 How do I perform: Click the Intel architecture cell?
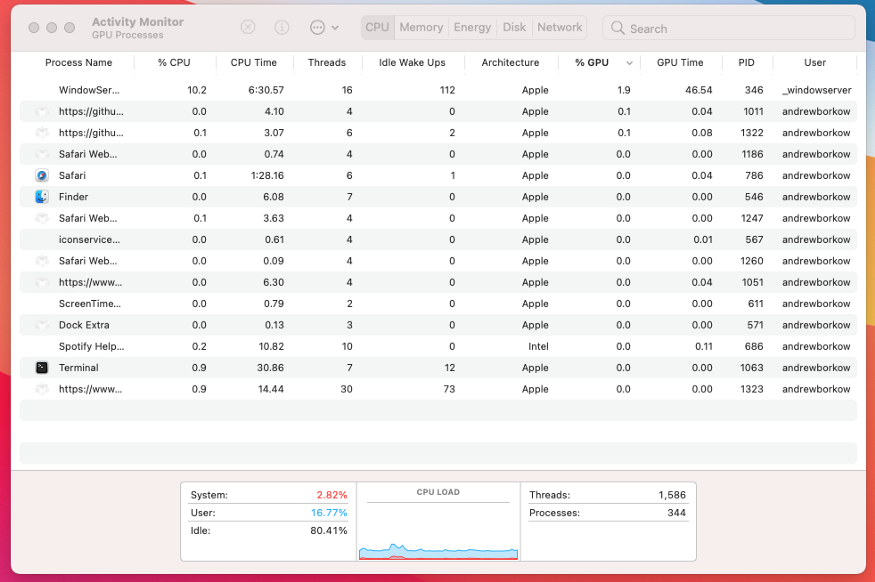(x=539, y=346)
